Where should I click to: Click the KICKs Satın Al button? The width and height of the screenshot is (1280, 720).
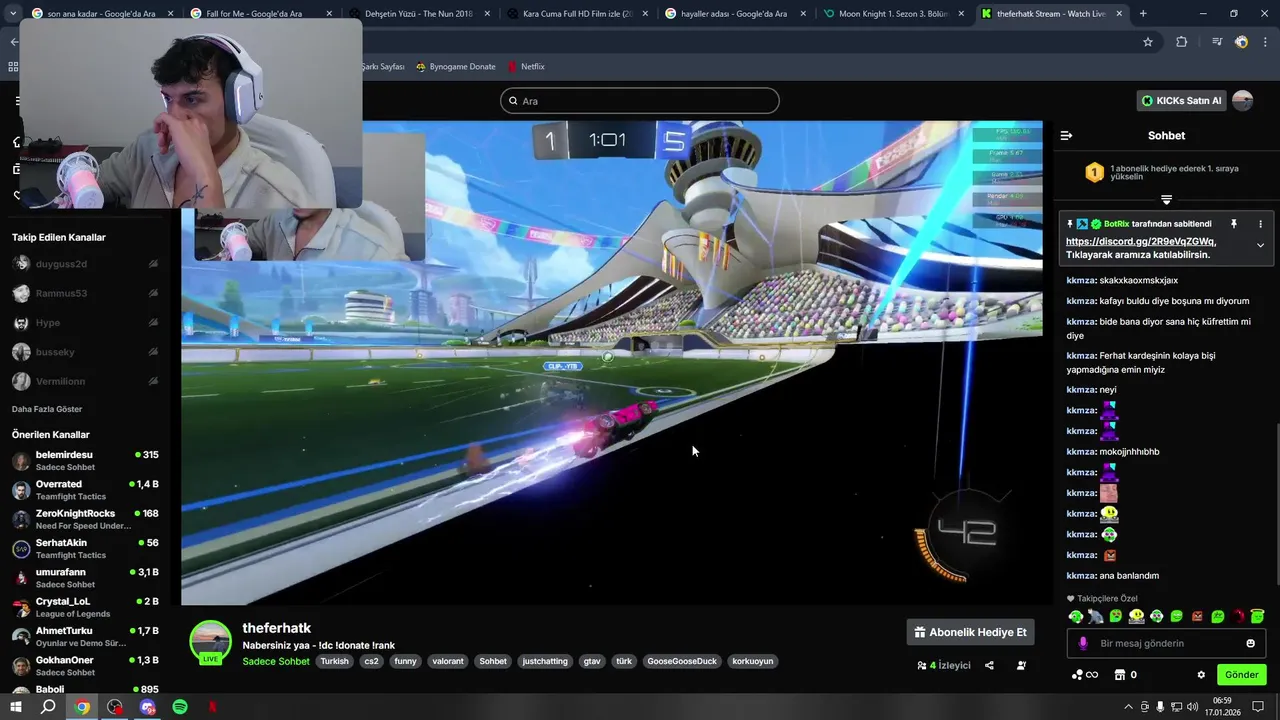pos(1181,101)
